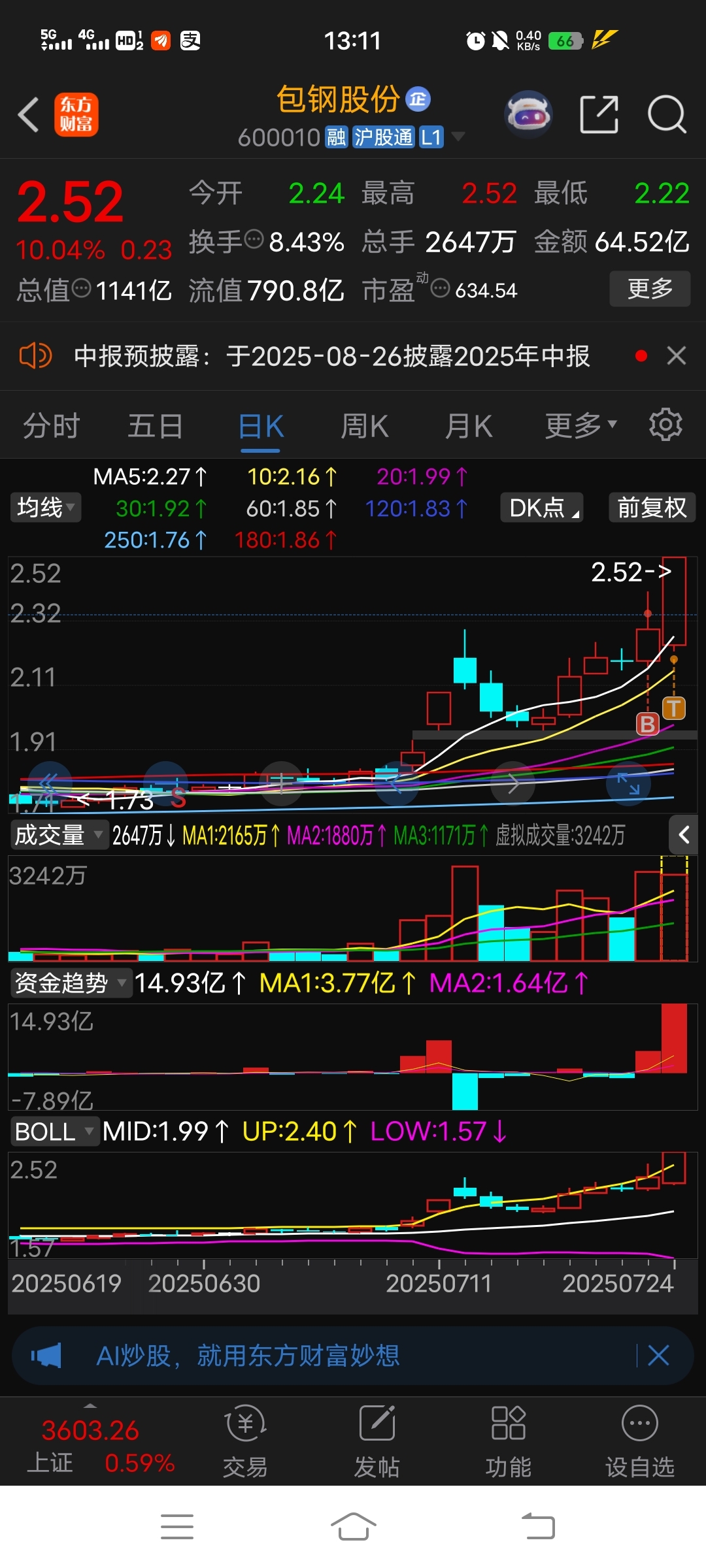This screenshot has width=706, height=1568.
Task: Tap the 20250711 date axis label
Action: pos(439,1284)
